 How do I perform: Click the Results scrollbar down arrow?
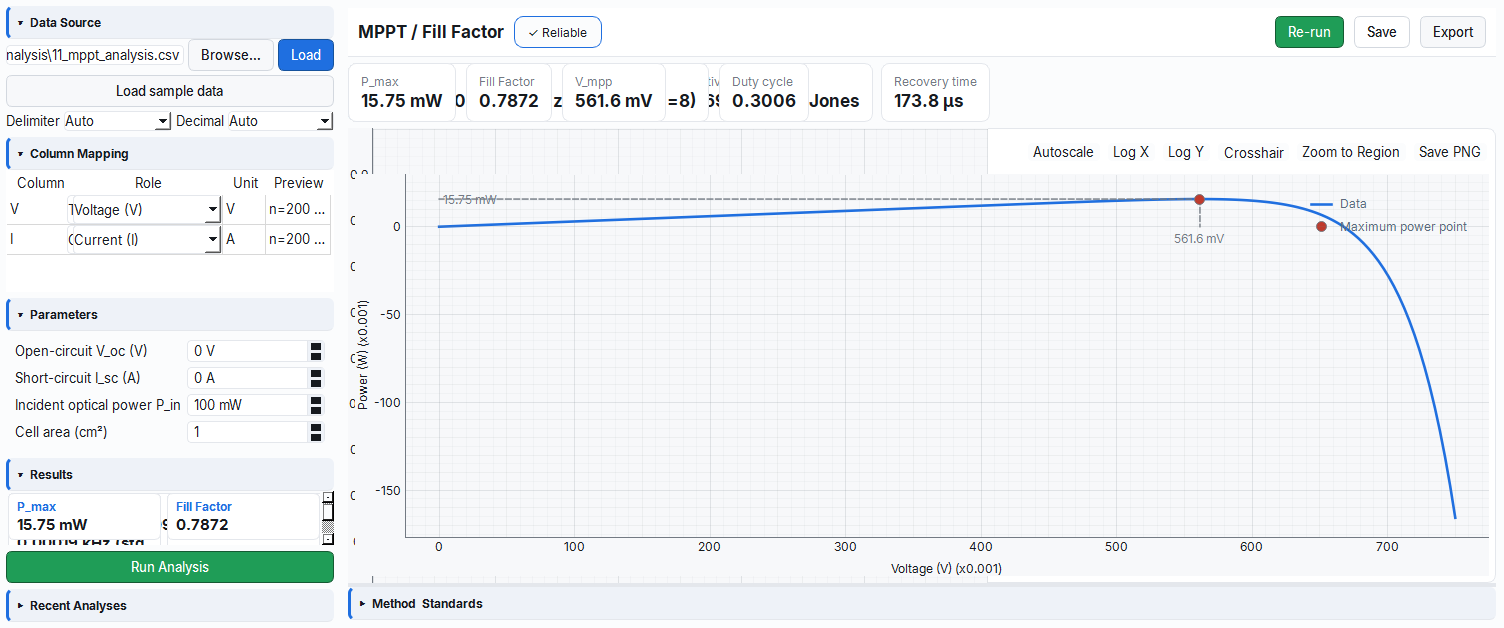point(327,539)
